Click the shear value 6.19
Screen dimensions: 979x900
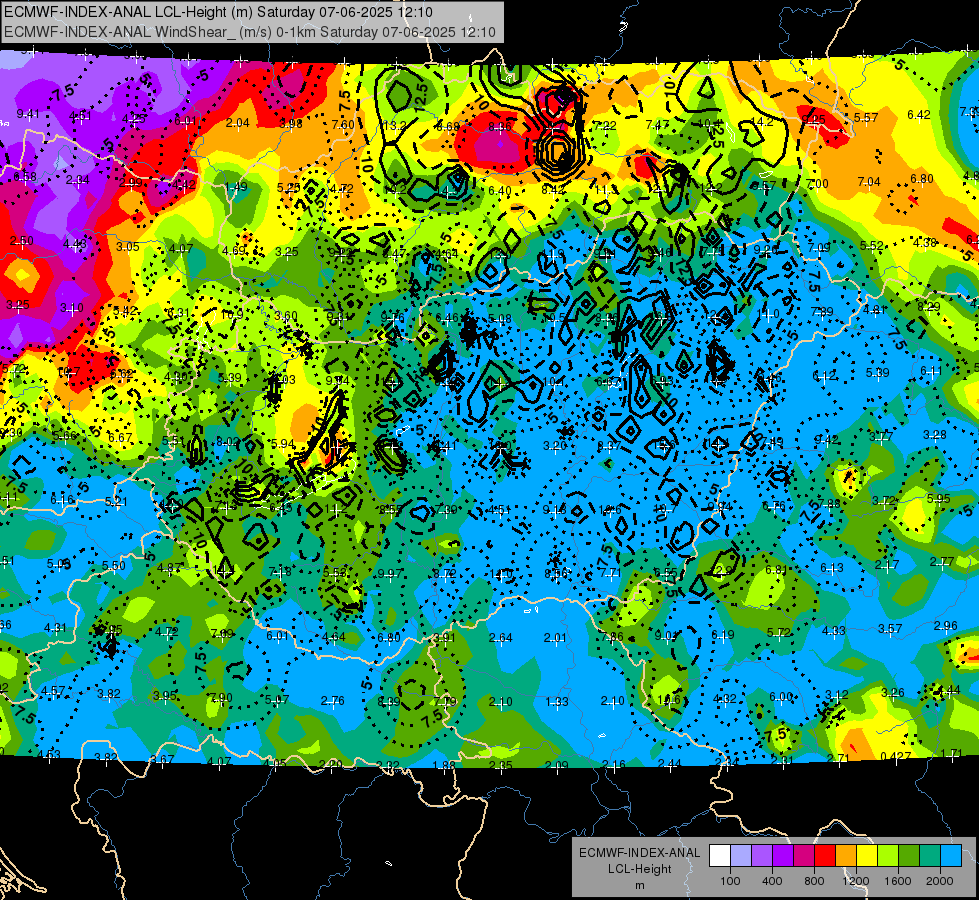[x=724, y=635]
